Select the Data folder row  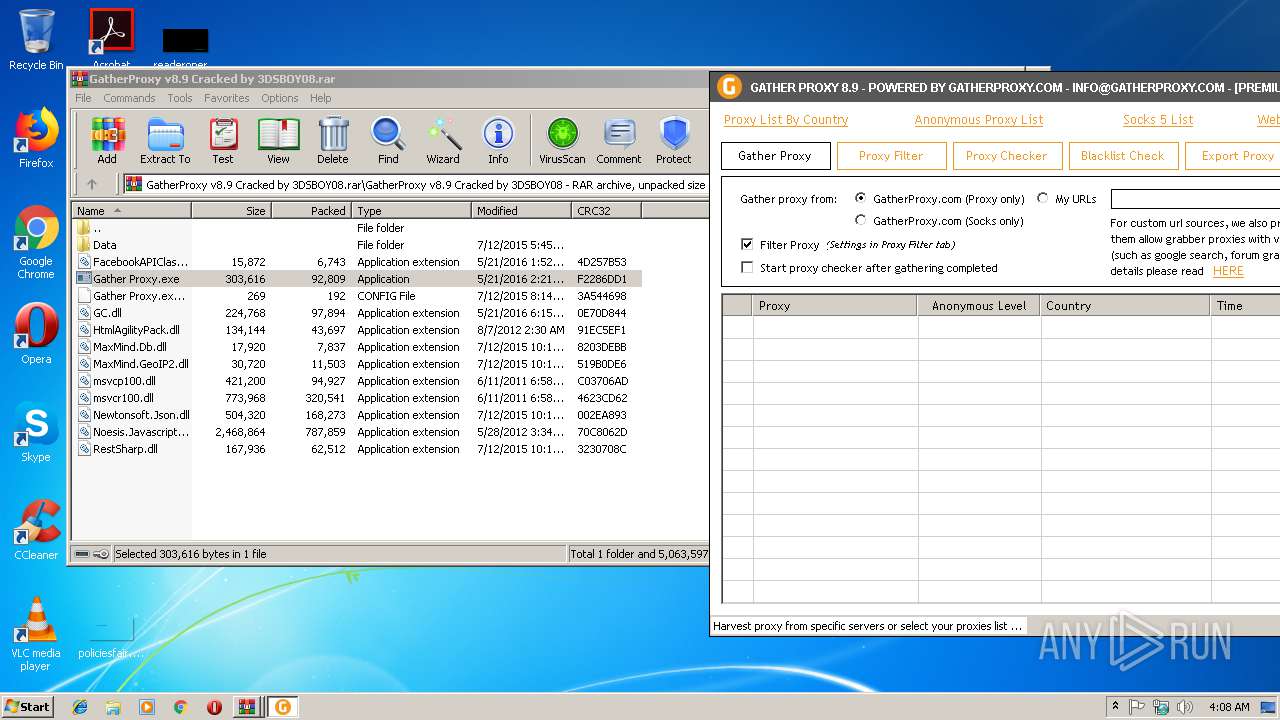[357, 245]
